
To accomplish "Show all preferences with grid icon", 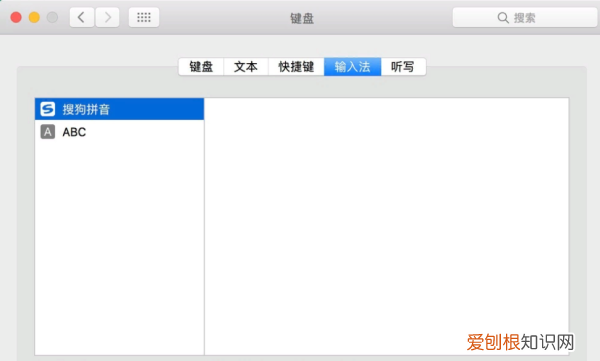I will 144,17.
